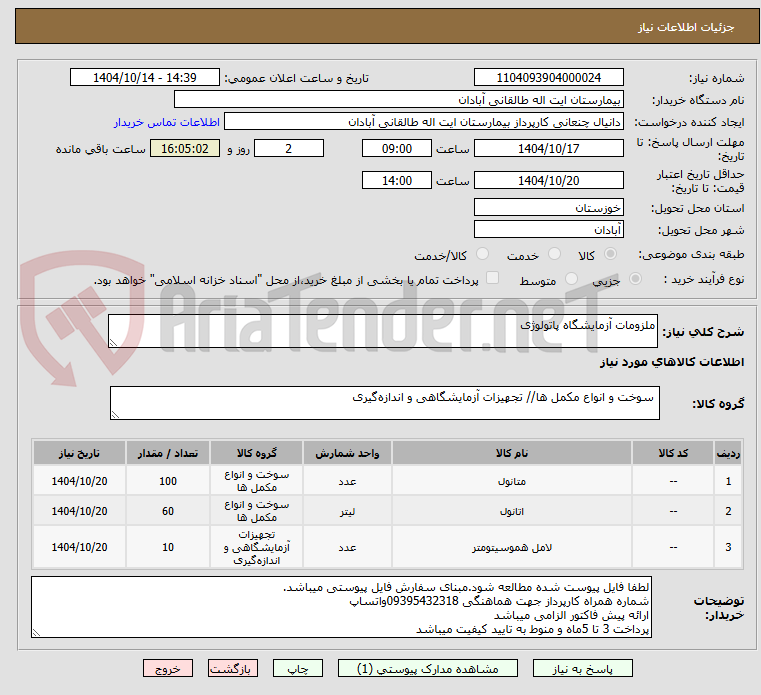The width and height of the screenshot is (761, 695).
Task: Click the تاریخ نیاز column header
Action: coord(79,453)
